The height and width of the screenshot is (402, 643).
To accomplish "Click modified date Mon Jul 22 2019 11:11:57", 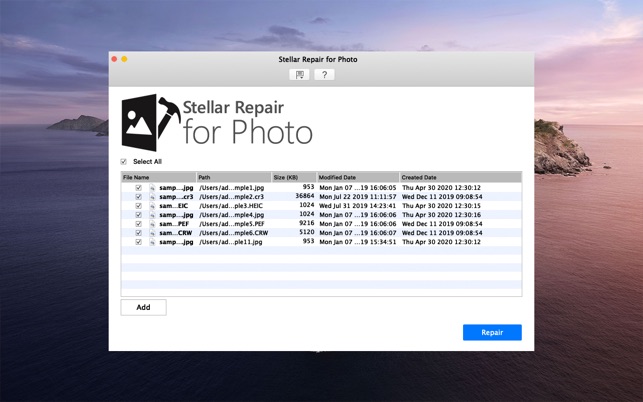I will click(x=358, y=196).
